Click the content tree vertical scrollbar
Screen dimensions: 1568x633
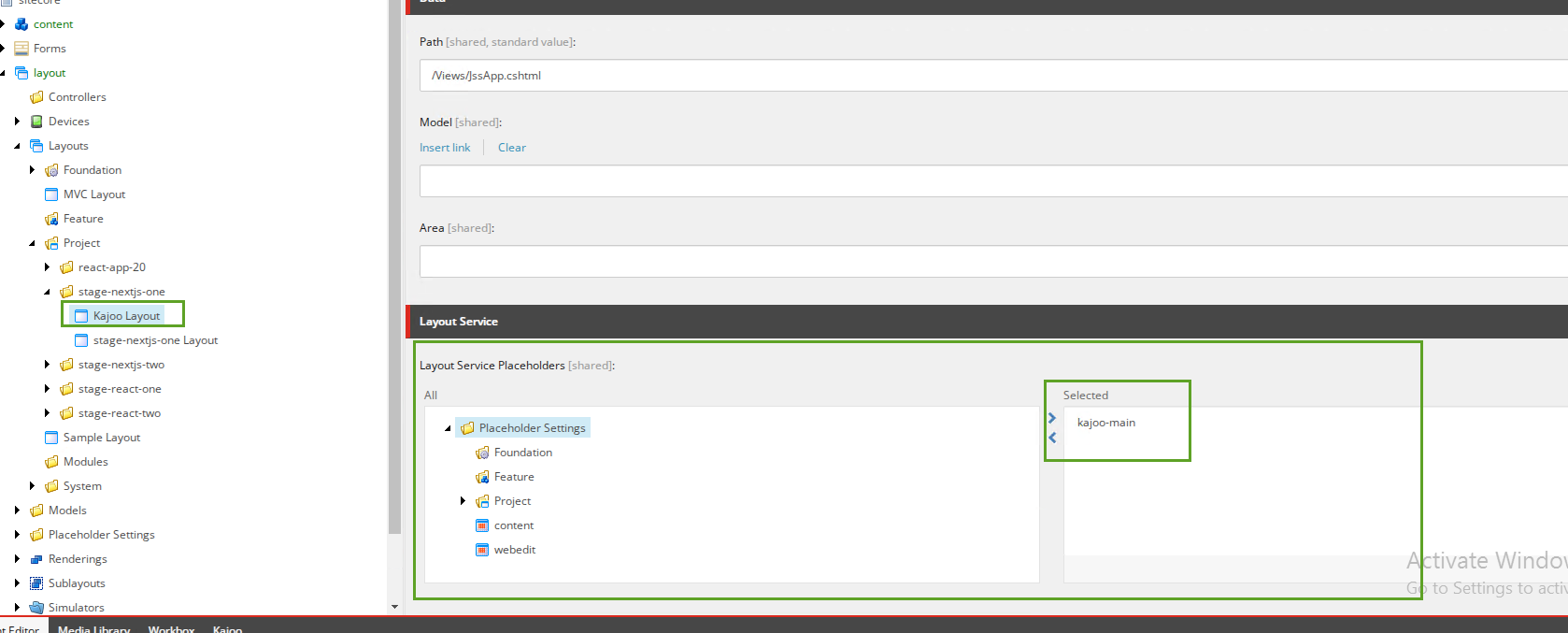[x=394, y=266]
